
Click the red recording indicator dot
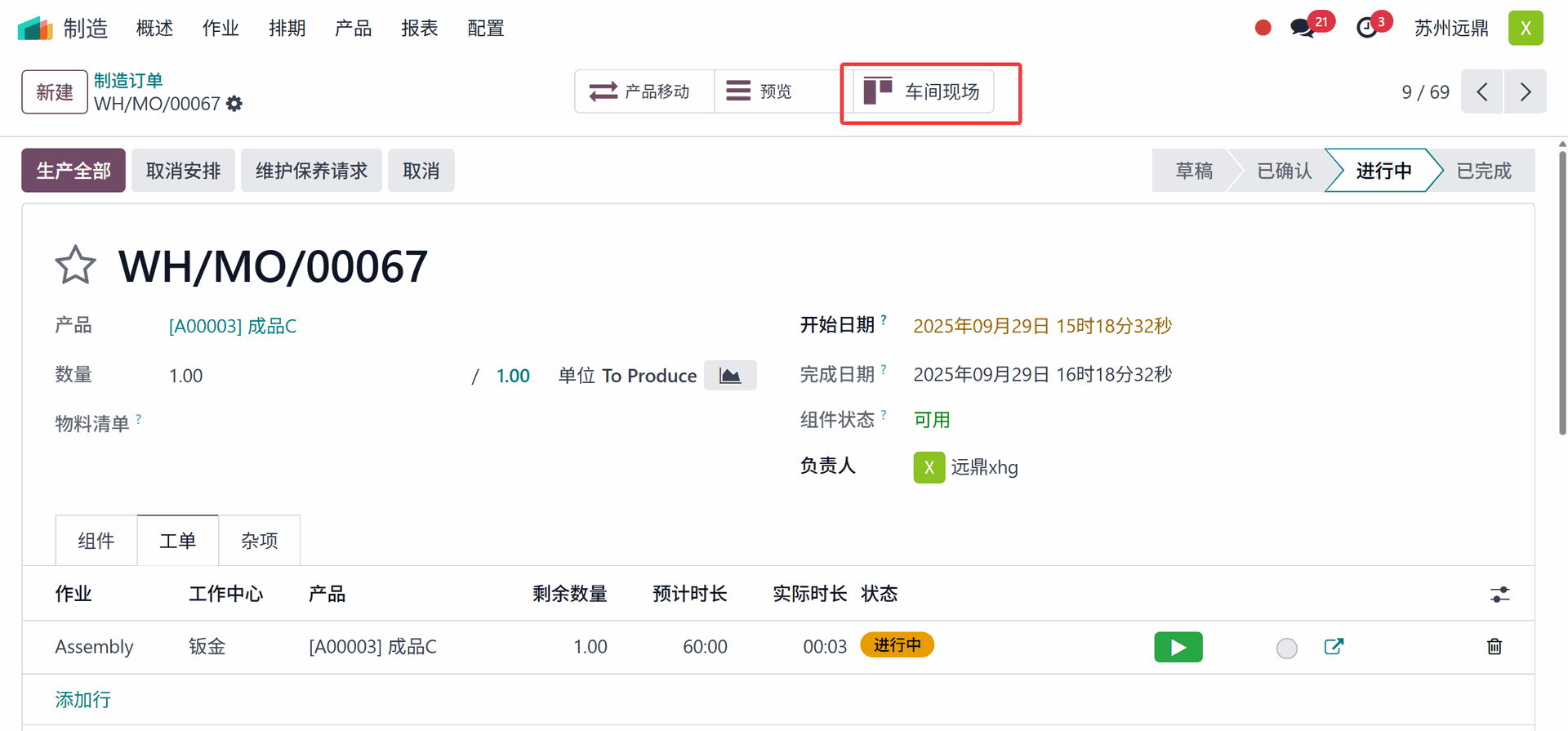(x=1263, y=28)
